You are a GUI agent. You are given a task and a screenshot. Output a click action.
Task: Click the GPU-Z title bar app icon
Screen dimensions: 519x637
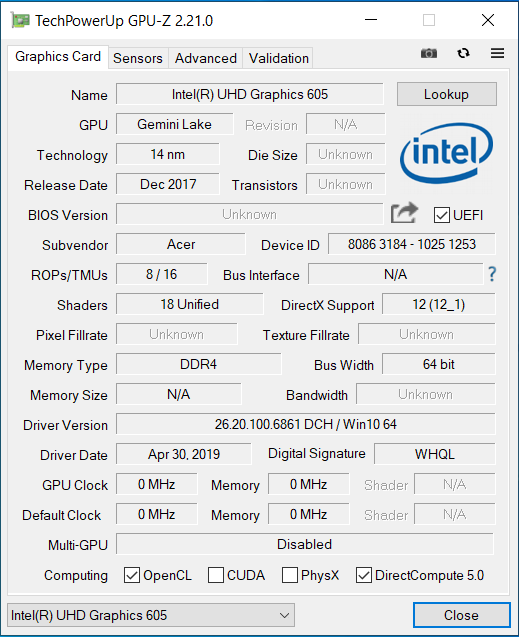20,20
